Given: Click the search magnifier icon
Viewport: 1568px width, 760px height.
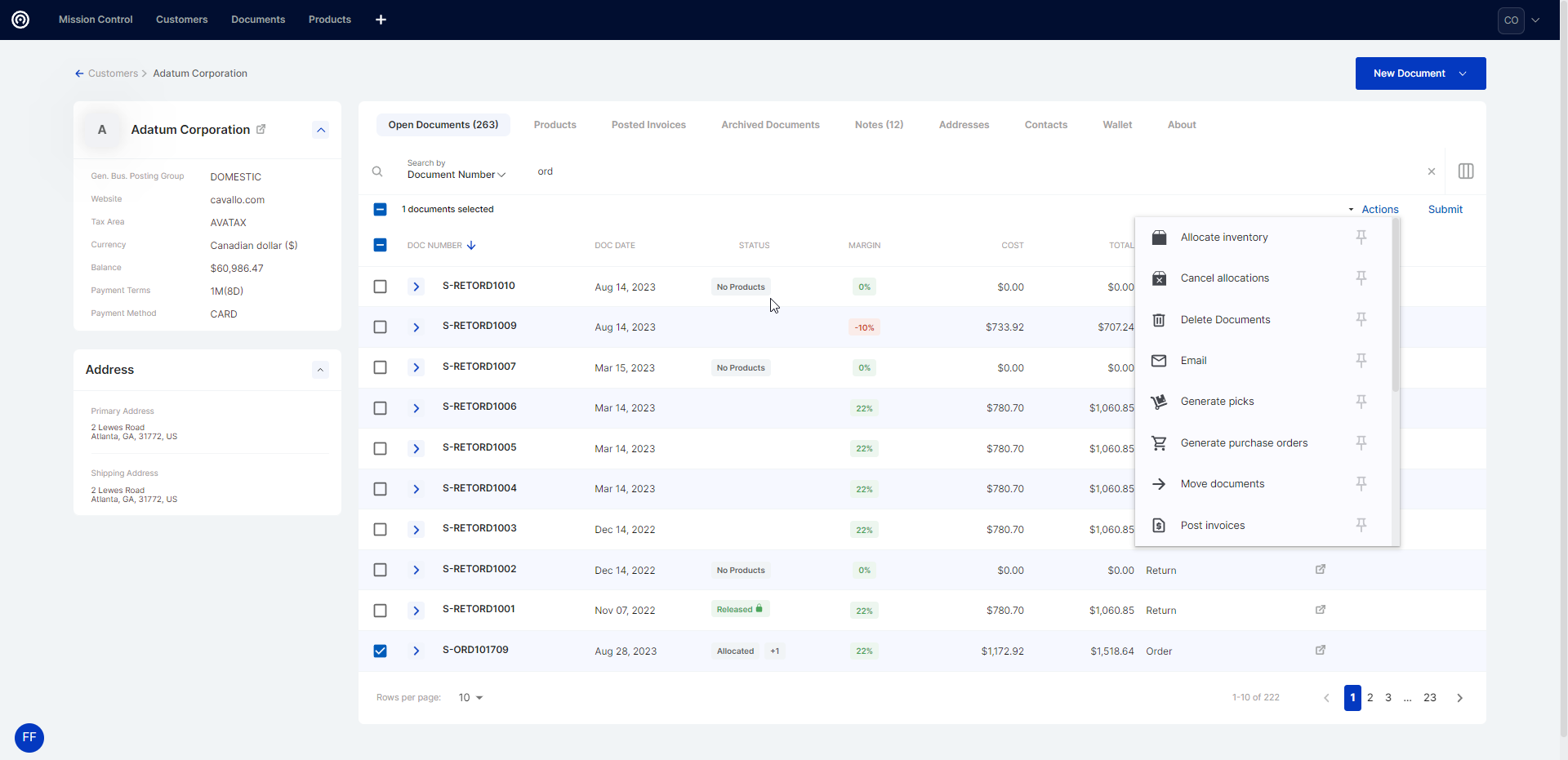Looking at the screenshot, I should (x=377, y=171).
